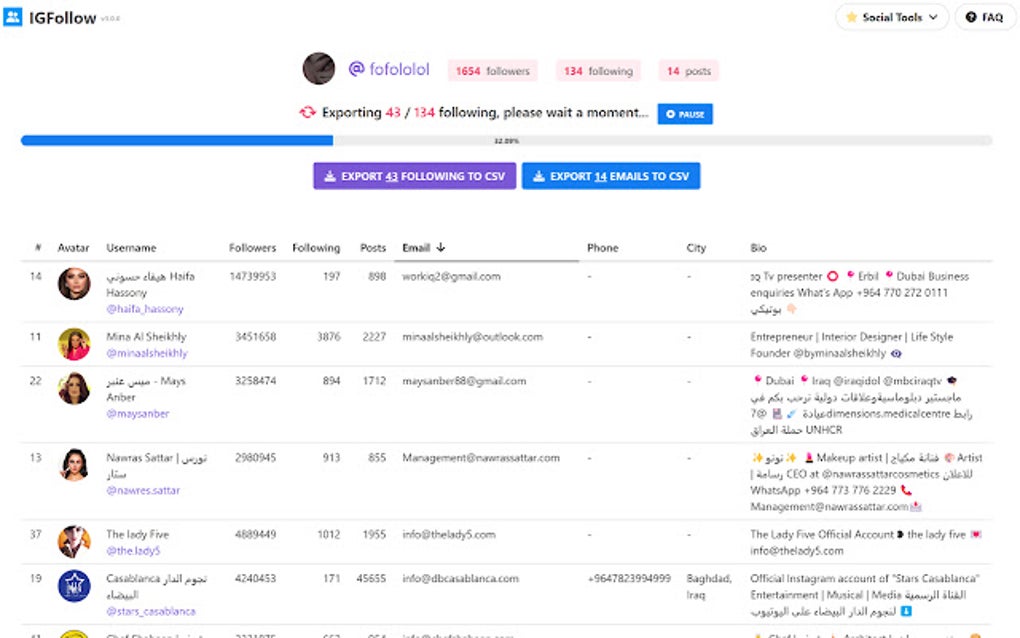
Task: Click the Username column header
Action: click(131, 248)
